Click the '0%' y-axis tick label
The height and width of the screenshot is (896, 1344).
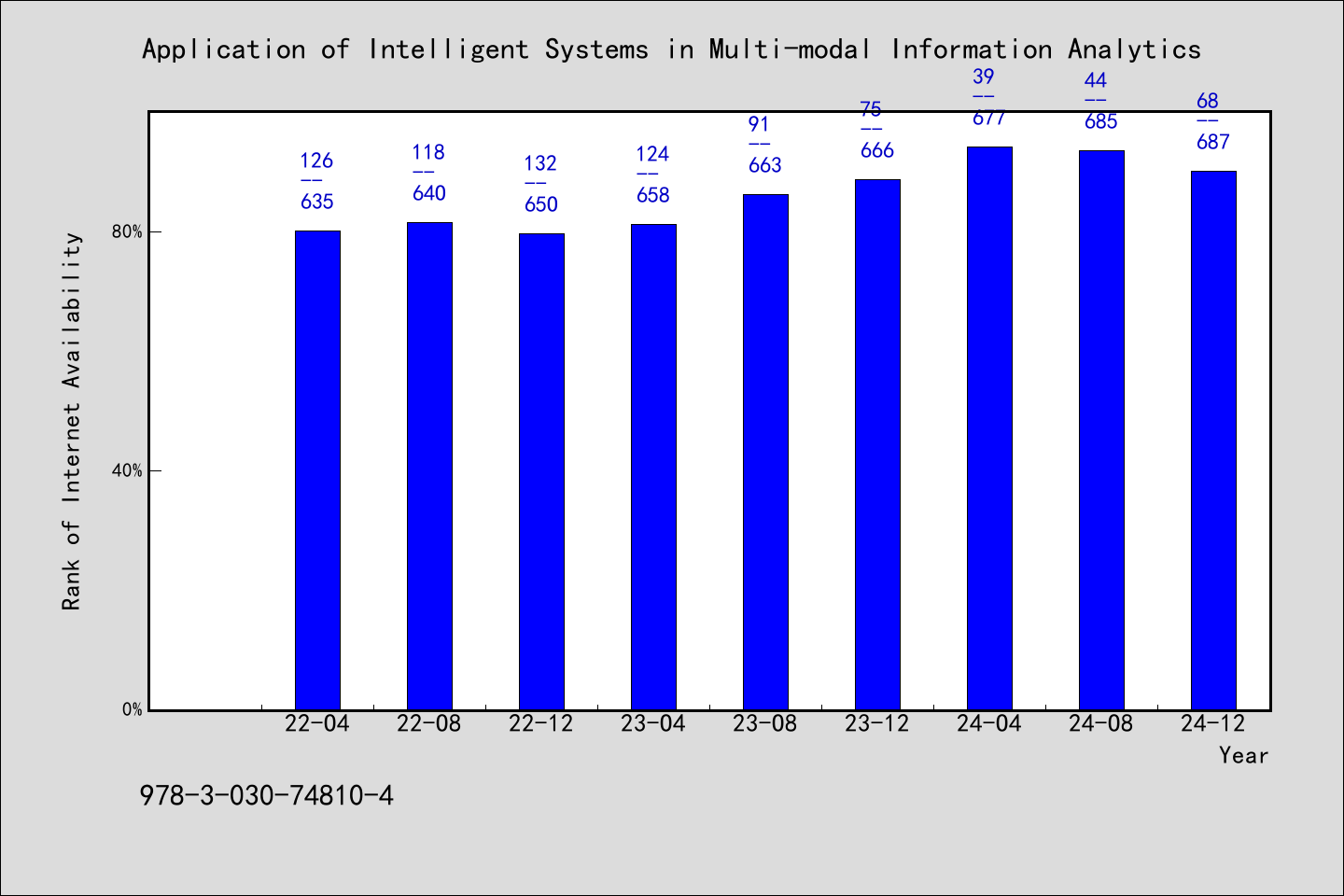133,709
